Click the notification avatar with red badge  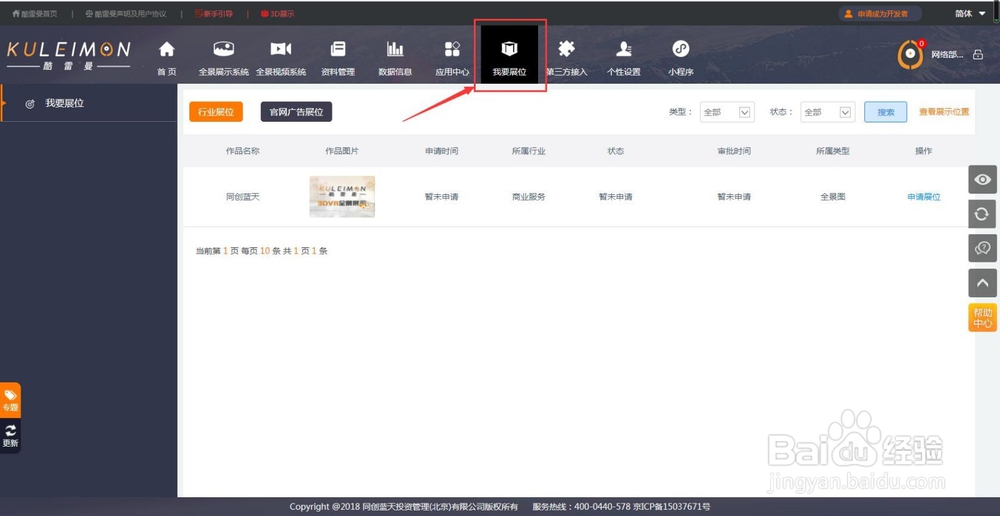click(911, 54)
